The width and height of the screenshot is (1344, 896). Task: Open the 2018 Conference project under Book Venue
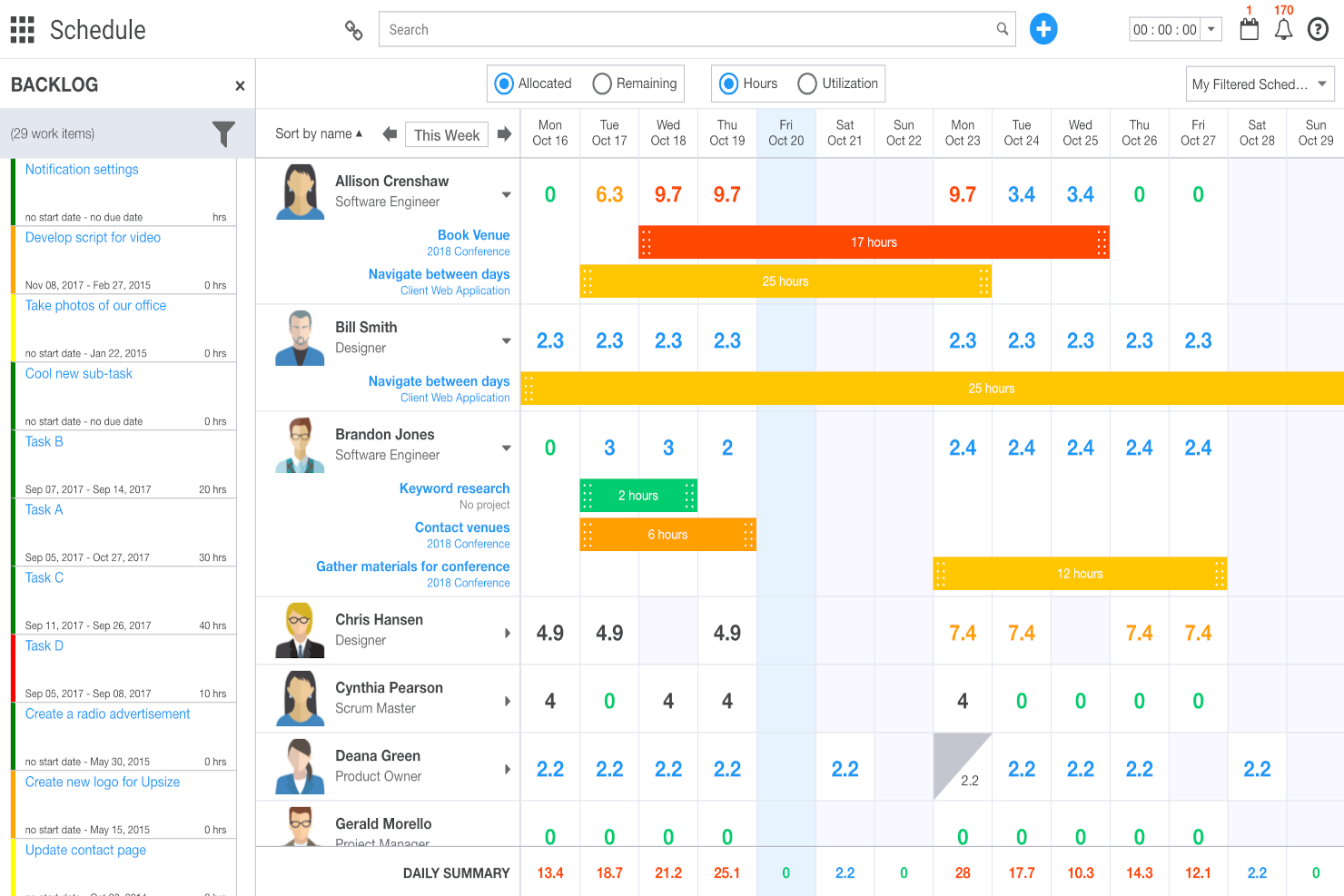[x=469, y=251]
